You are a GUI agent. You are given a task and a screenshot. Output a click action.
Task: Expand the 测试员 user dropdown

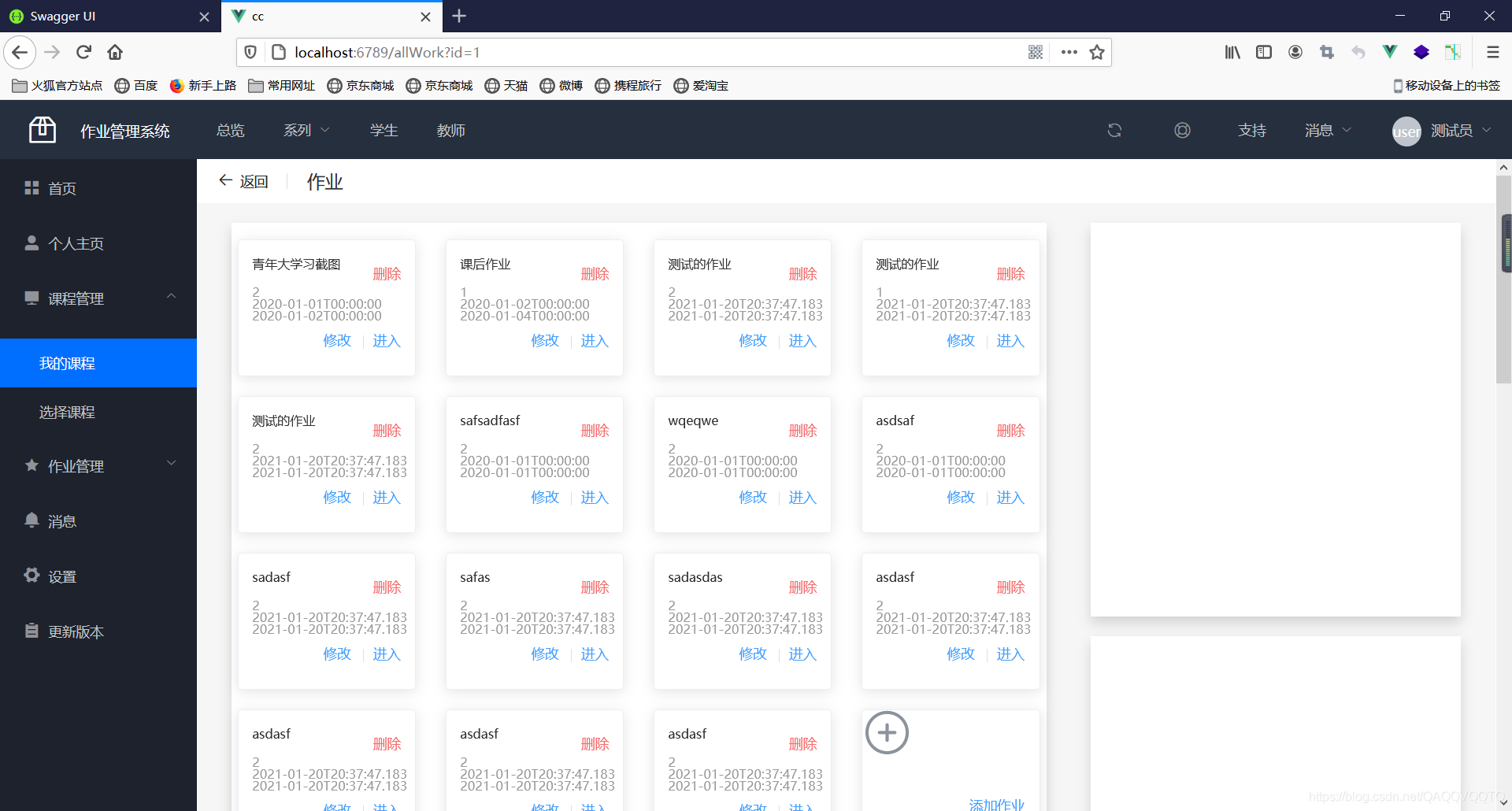[x=1461, y=130]
